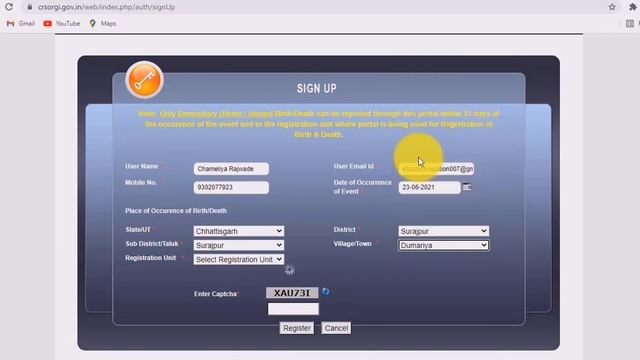Click the 'Place of Occurence of Birth/Death' label
The image size is (640, 360).
[x=176, y=211]
